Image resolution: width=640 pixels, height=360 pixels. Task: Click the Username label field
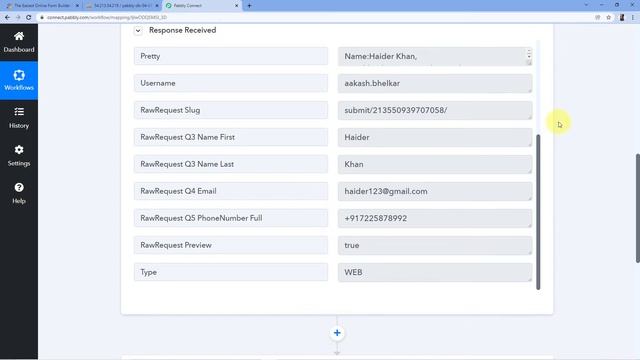[231, 83]
